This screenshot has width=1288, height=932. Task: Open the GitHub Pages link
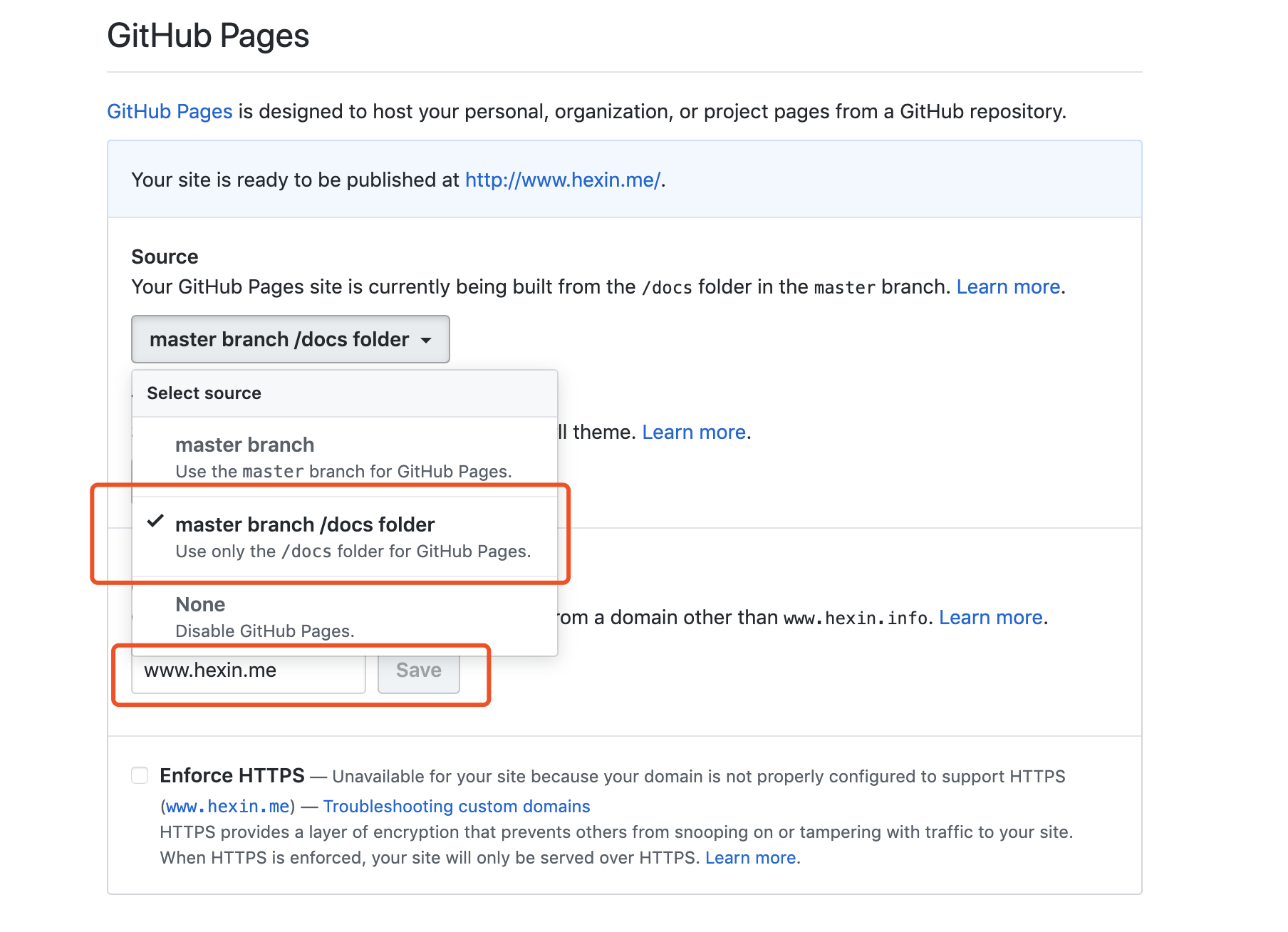click(x=169, y=111)
